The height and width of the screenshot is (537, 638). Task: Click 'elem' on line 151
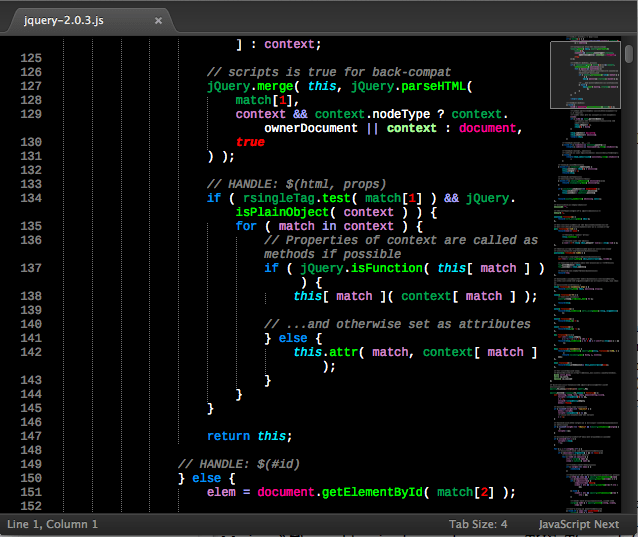click(221, 492)
